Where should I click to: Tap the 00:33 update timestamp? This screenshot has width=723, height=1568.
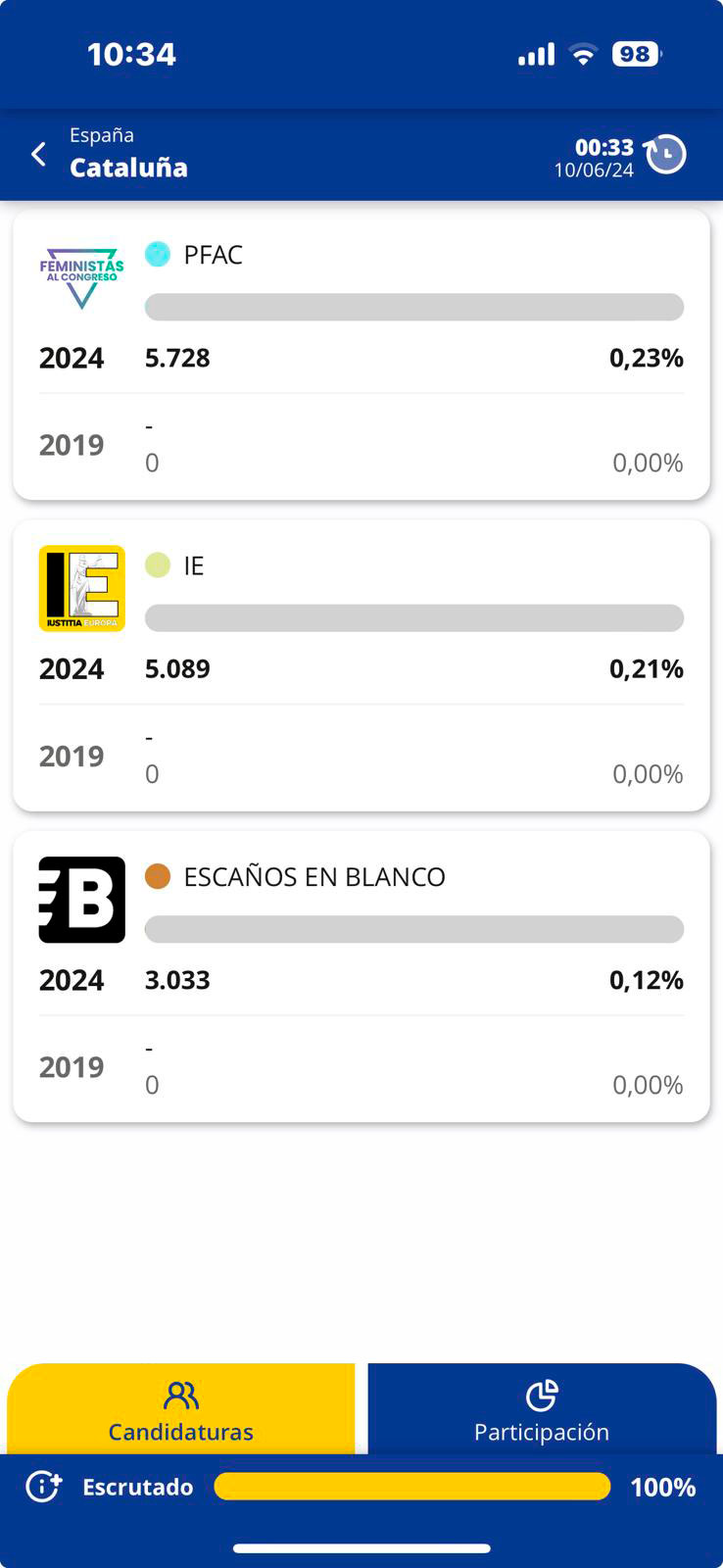tap(603, 147)
